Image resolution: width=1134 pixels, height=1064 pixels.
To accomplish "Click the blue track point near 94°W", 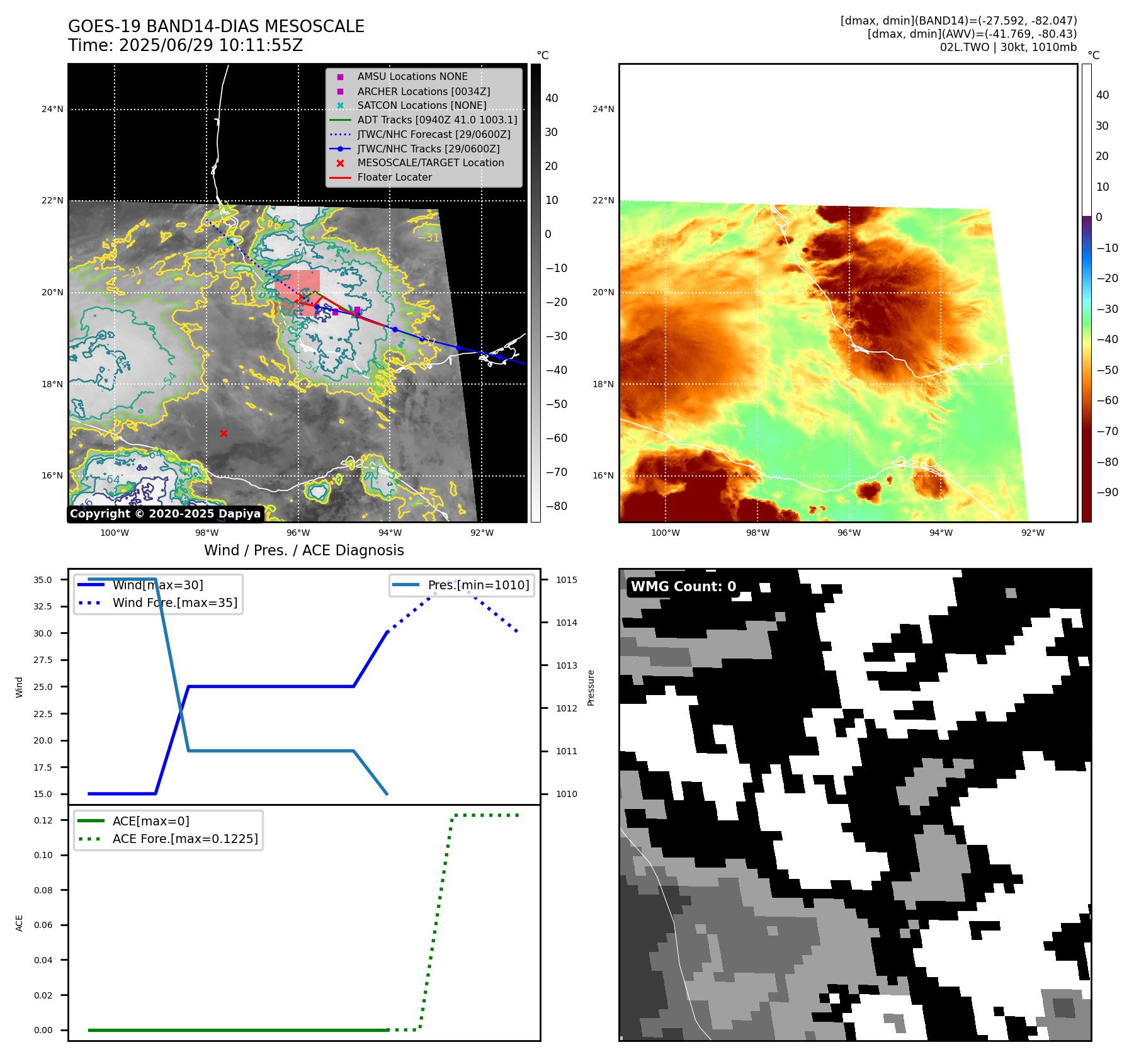I will pyautogui.click(x=395, y=329).
